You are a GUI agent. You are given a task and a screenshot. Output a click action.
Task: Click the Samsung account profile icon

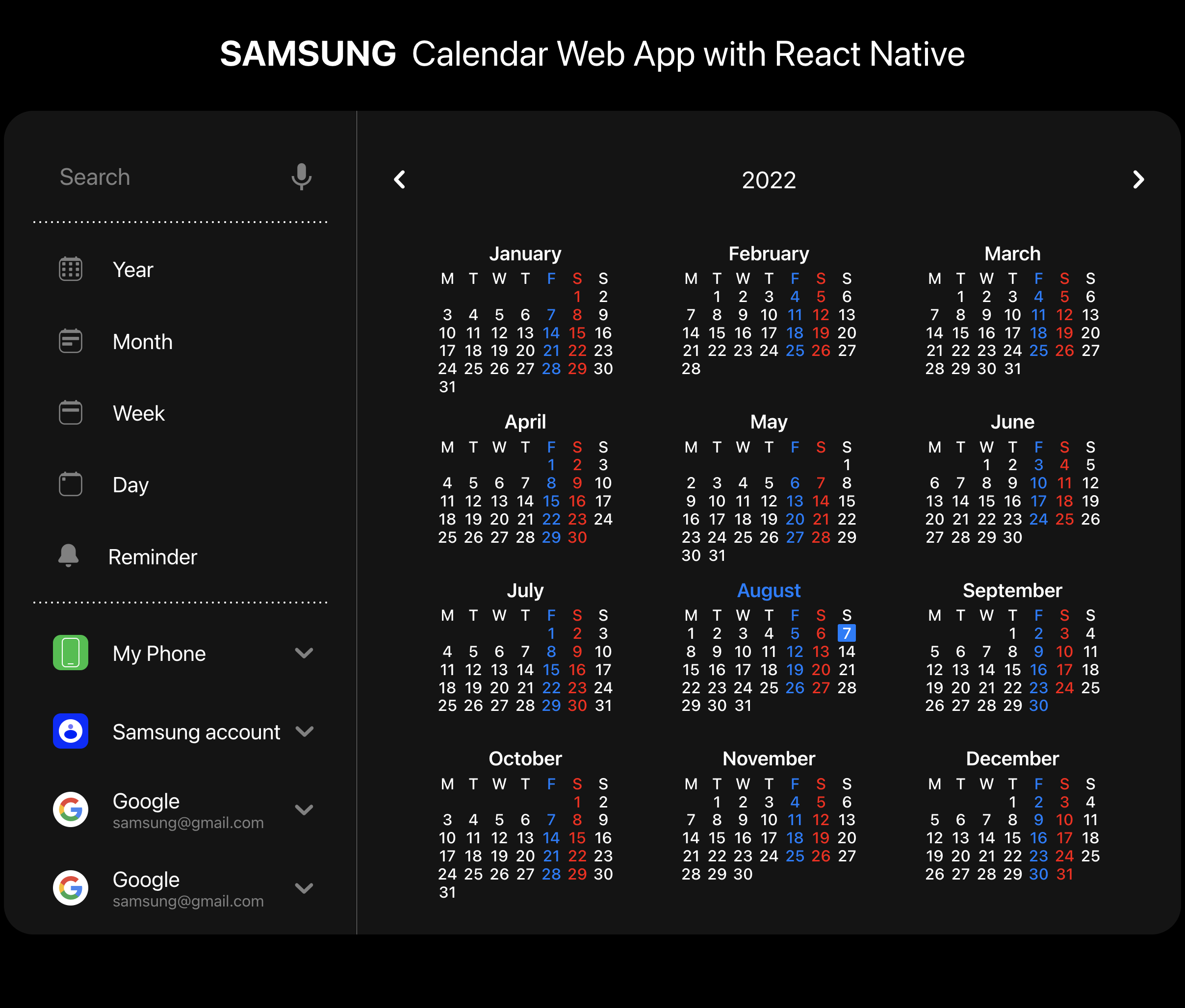tap(70, 731)
